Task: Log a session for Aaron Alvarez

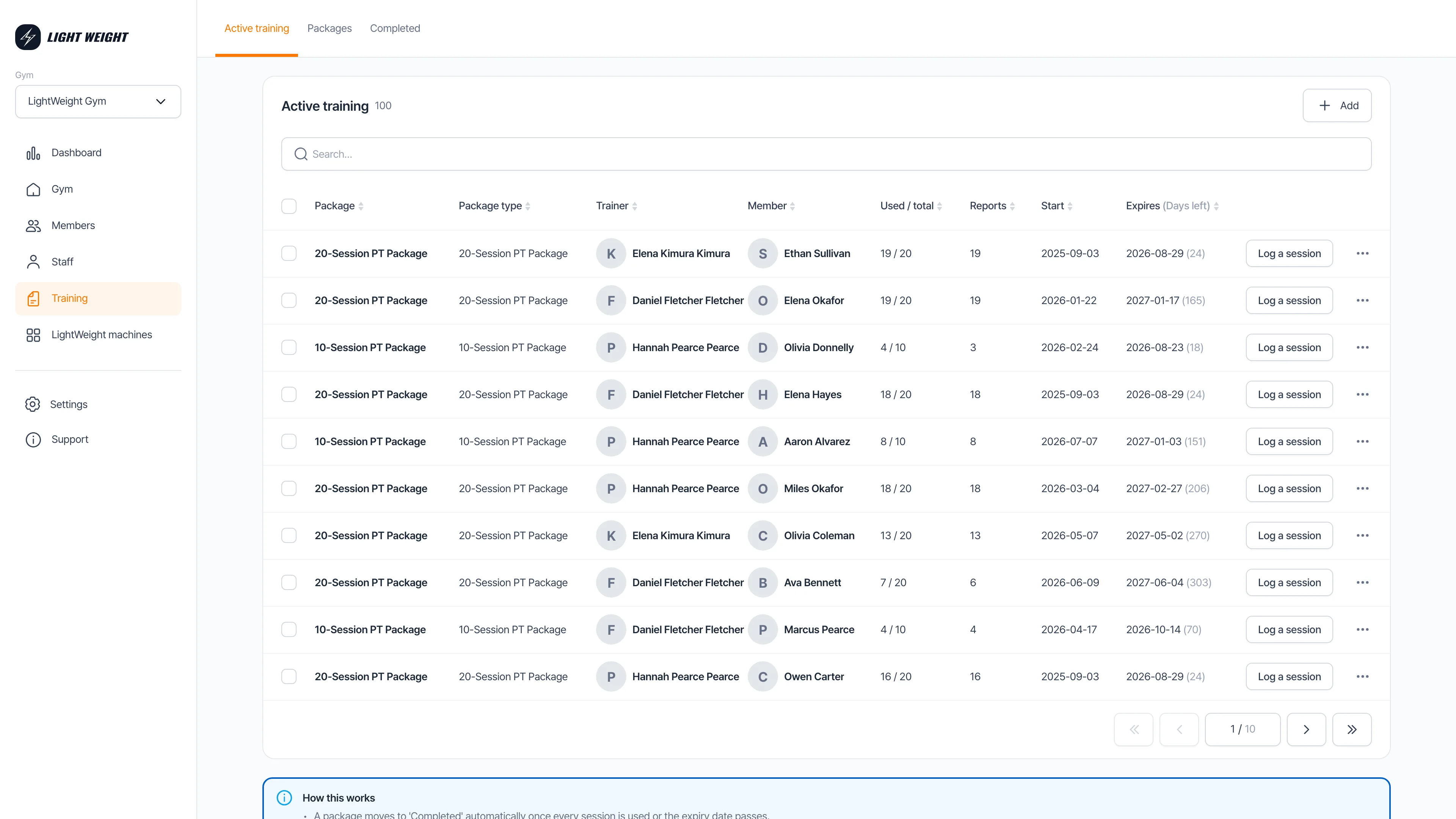Action: pyautogui.click(x=1289, y=441)
